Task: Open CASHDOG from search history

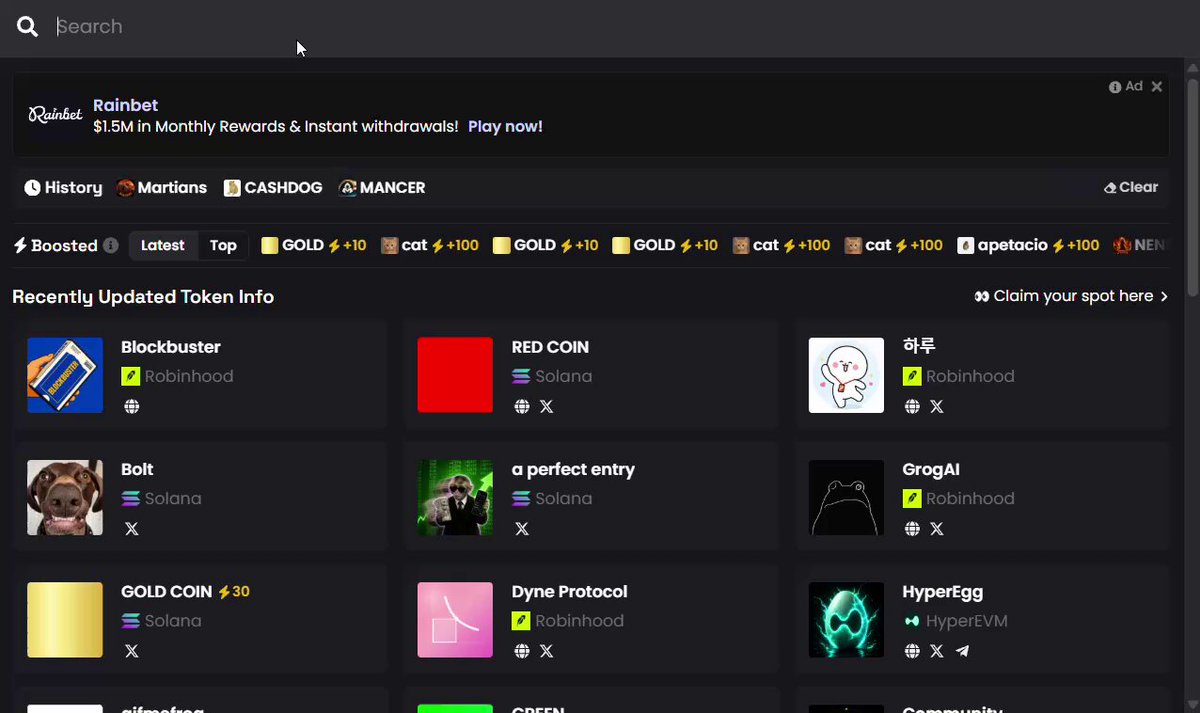Action: 273,188
